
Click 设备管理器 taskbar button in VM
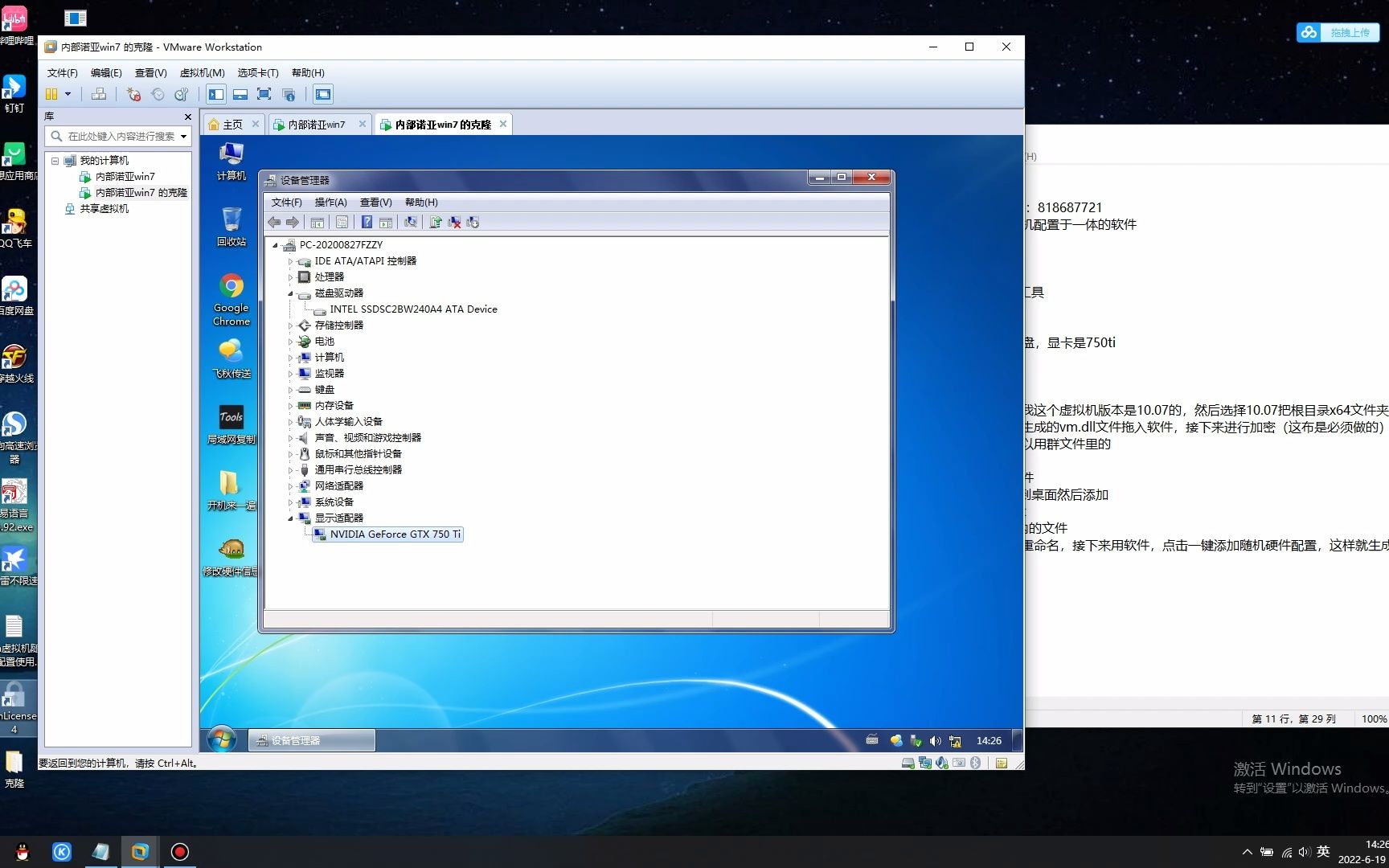(311, 740)
